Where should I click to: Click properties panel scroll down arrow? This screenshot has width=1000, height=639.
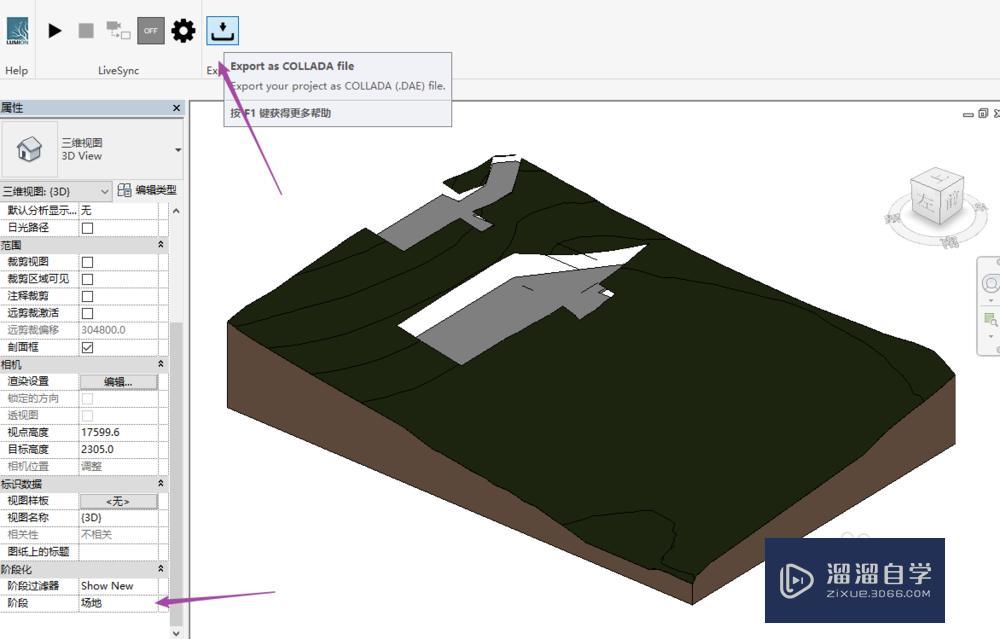[x=177, y=633]
